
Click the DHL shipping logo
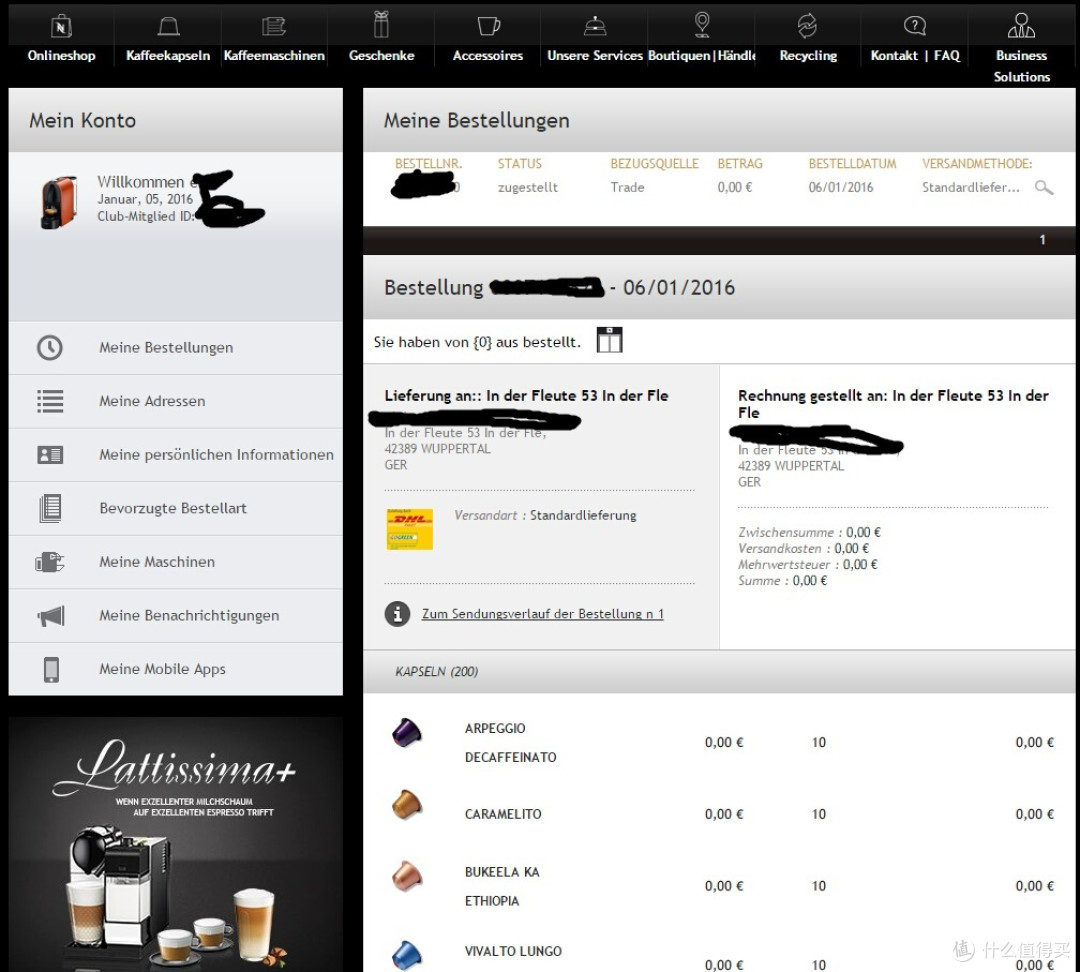tap(410, 528)
